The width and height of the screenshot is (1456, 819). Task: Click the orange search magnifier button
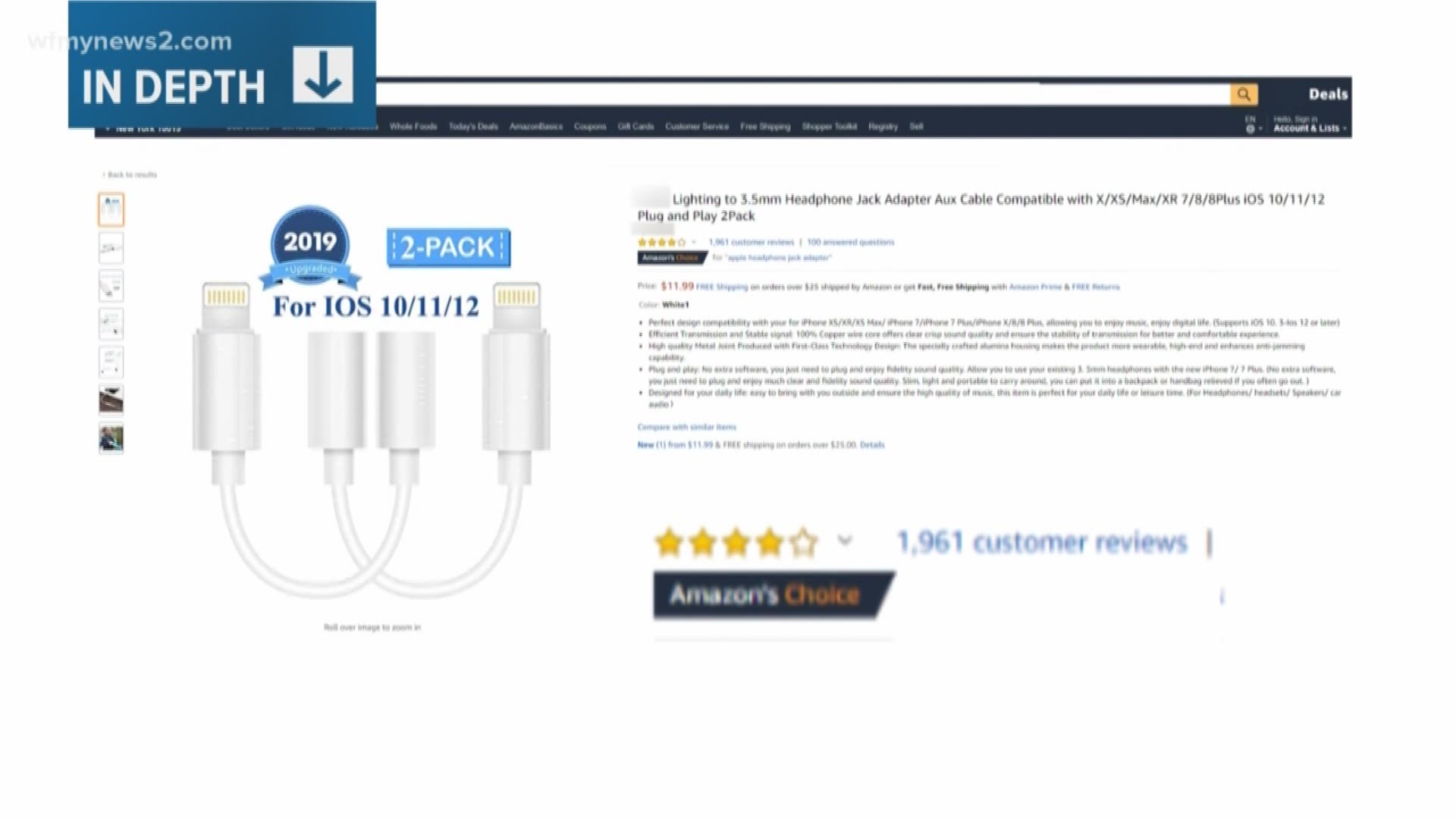tap(1244, 95)
